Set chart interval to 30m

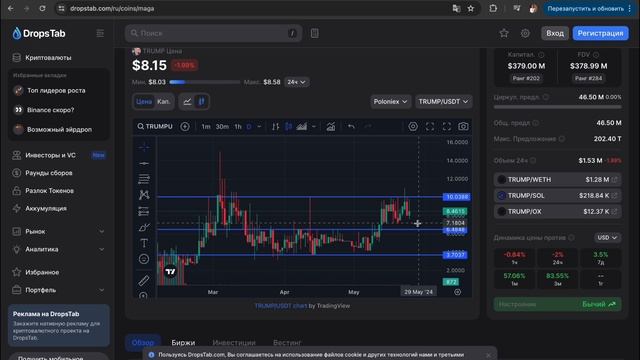click(222, 127)
